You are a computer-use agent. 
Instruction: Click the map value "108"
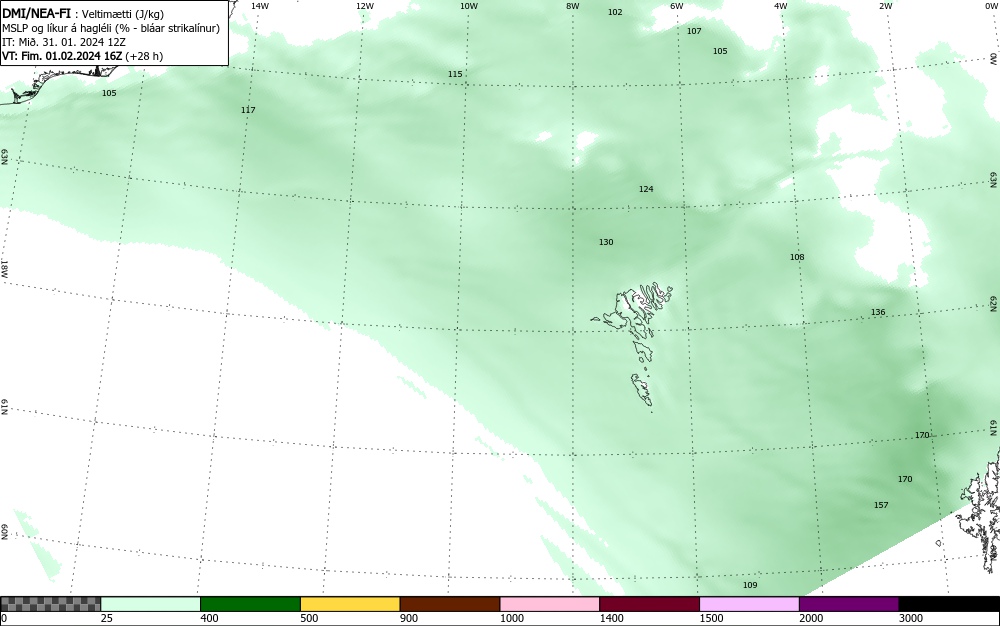pos(797,258)
